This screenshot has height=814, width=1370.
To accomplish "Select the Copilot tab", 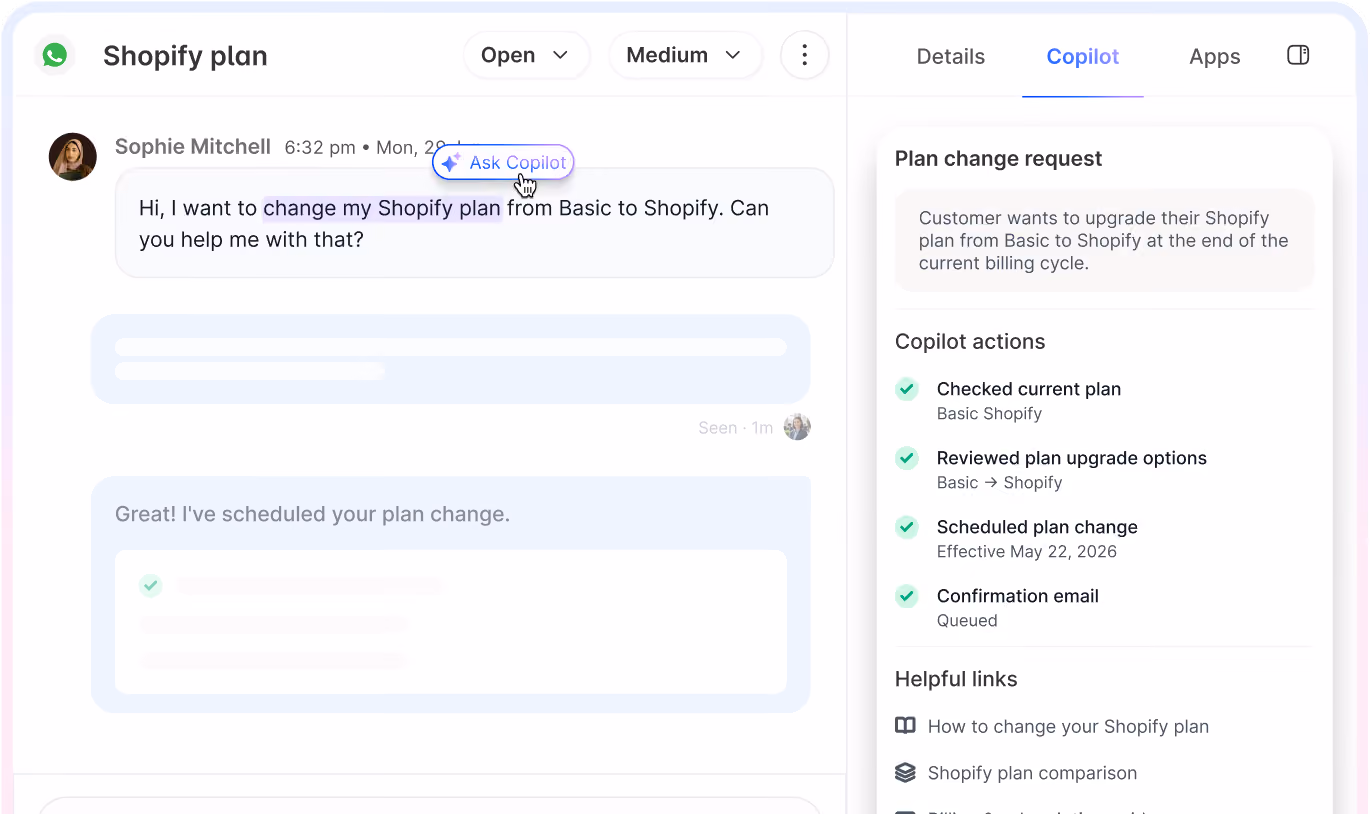I will coord(1083,57).
